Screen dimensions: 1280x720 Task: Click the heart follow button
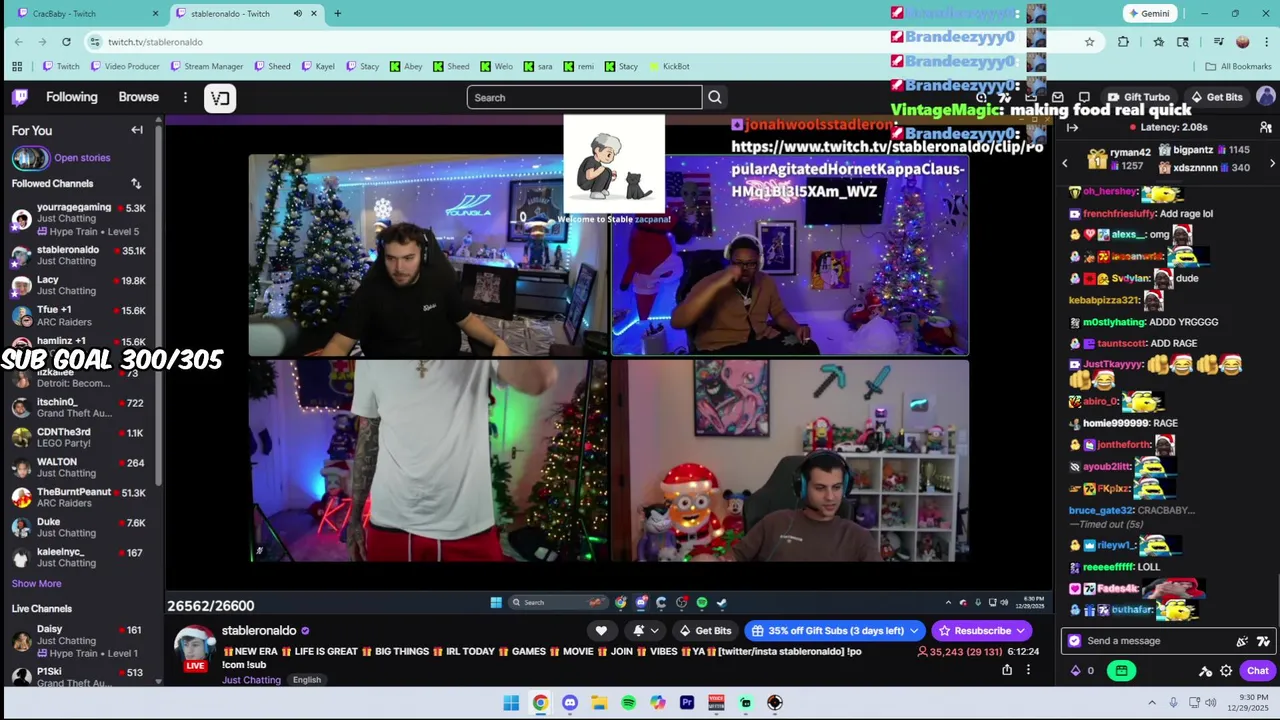click(x=601, y=631)
